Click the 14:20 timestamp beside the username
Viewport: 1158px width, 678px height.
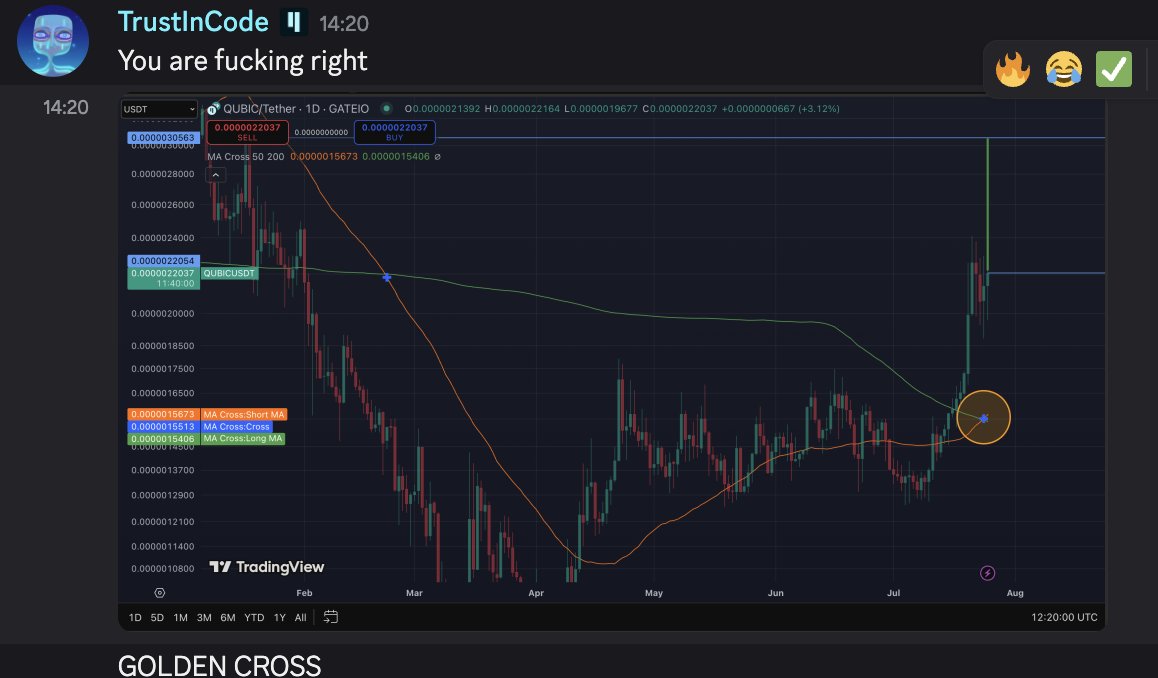point(343,24)
